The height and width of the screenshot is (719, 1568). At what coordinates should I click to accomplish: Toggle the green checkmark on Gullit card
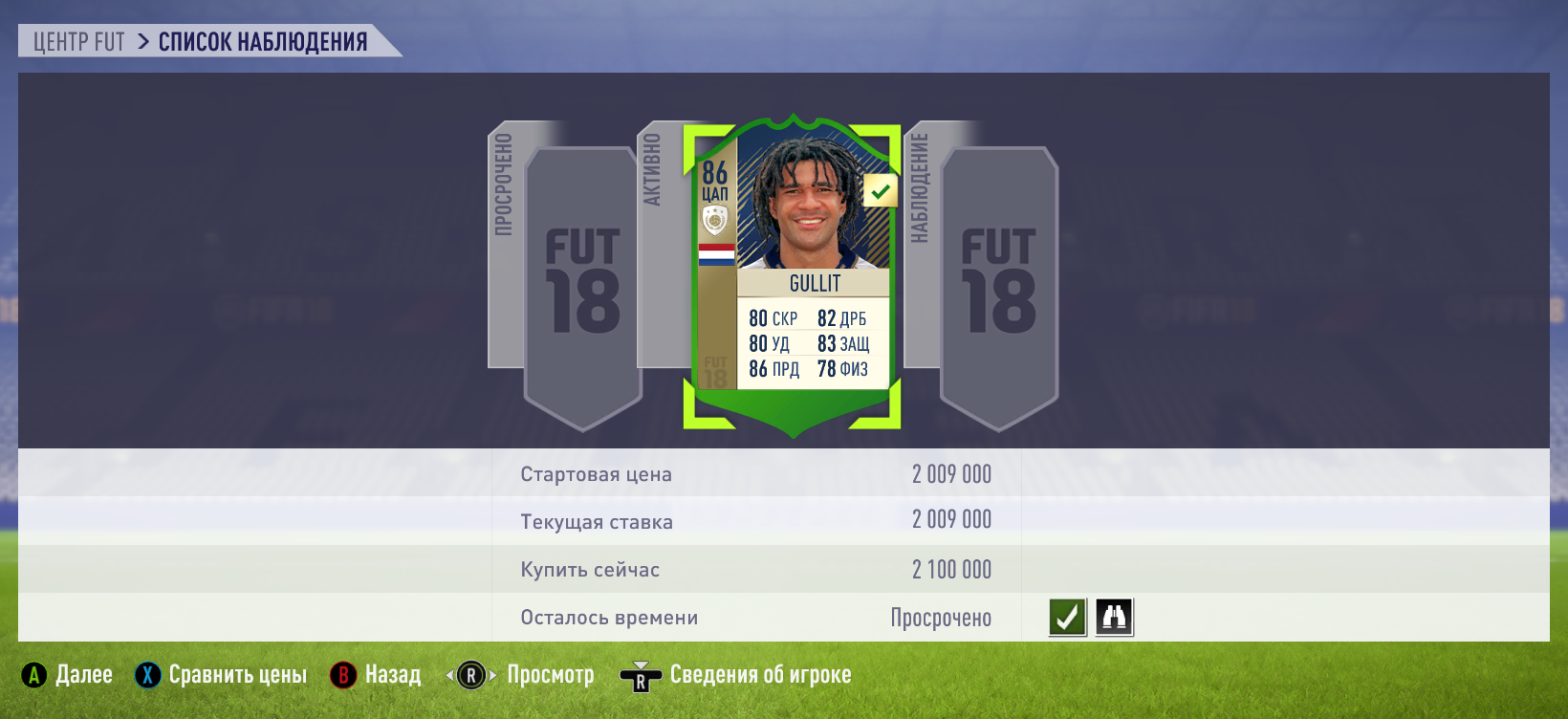[880, 191]
